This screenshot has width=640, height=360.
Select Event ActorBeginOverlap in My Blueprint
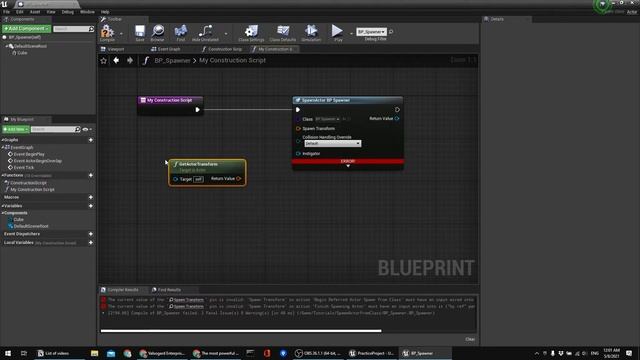click(37, 161)
